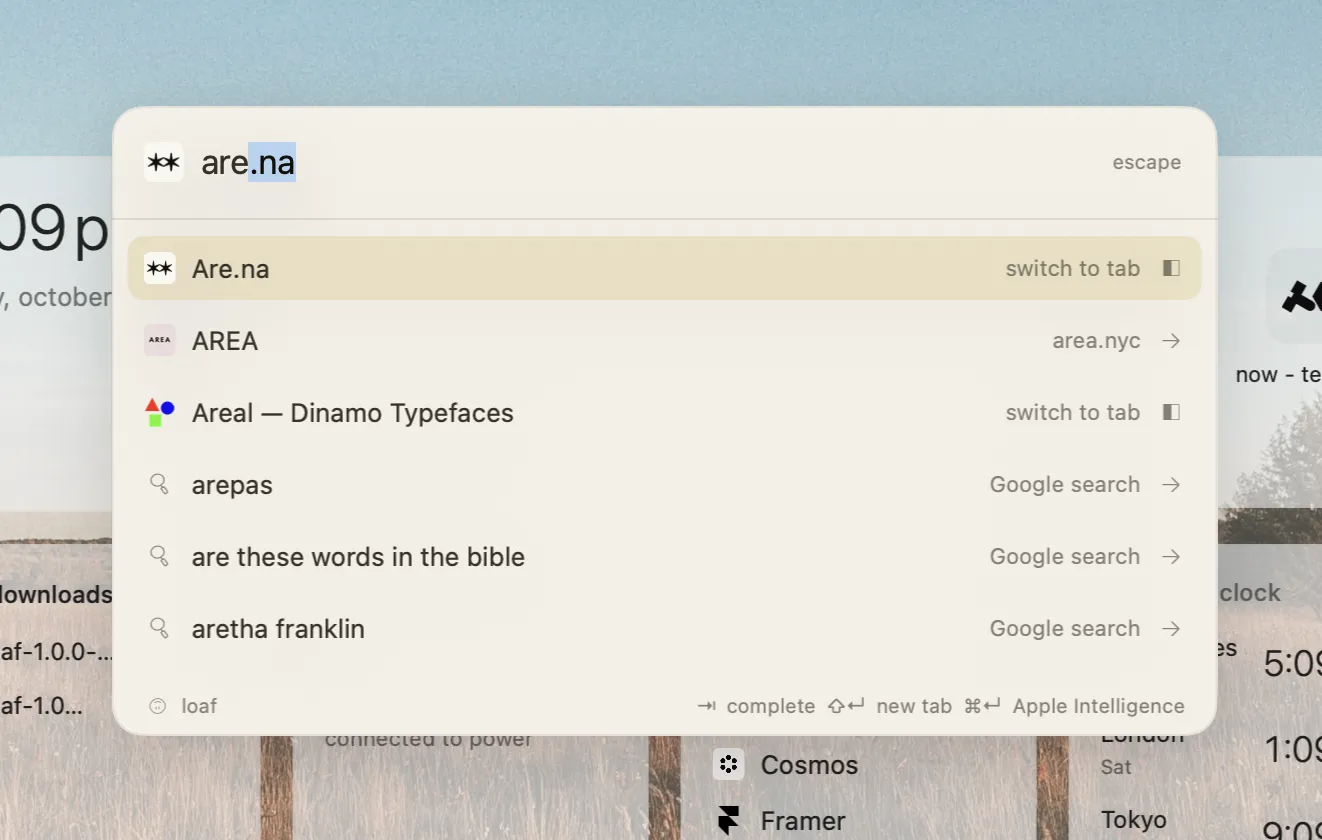Click arrow icon on arepas row
Image resolution: width=1322 pixels, height=840 pixels.
pyautogui.click(x=1171, y=485)
